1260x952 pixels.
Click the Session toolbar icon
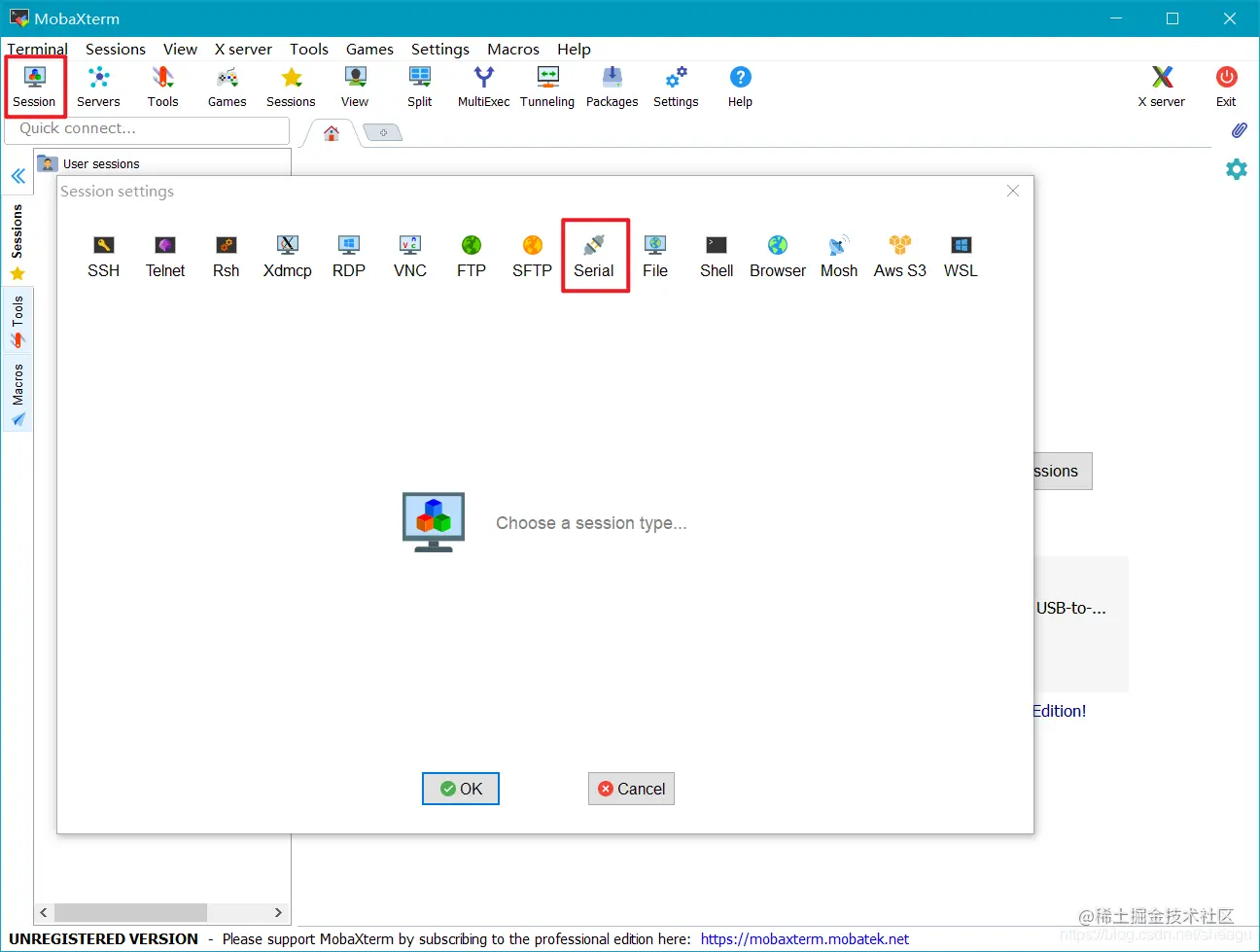(x=35, y=87)
